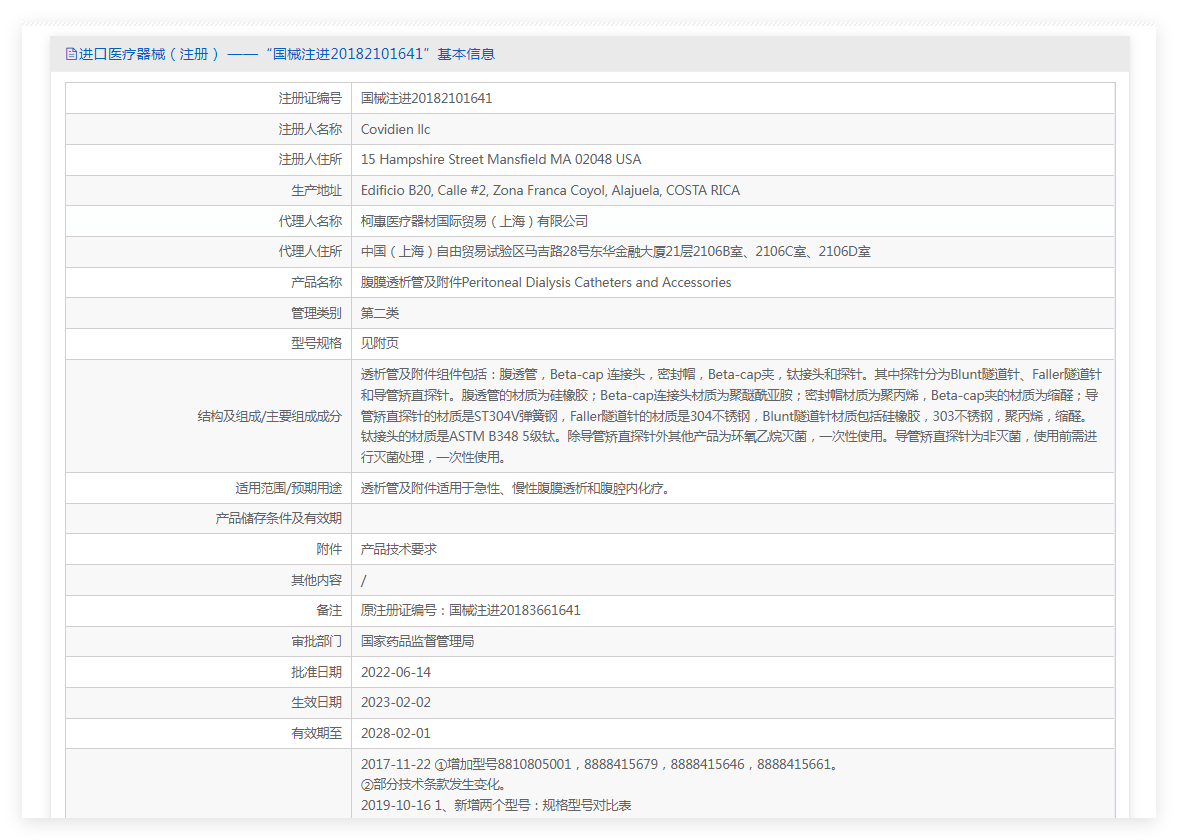This screenshot has width=1178, height=840.
Task: Select the registration number value 国械注进20182101641
Action: [x=426, y=98]
